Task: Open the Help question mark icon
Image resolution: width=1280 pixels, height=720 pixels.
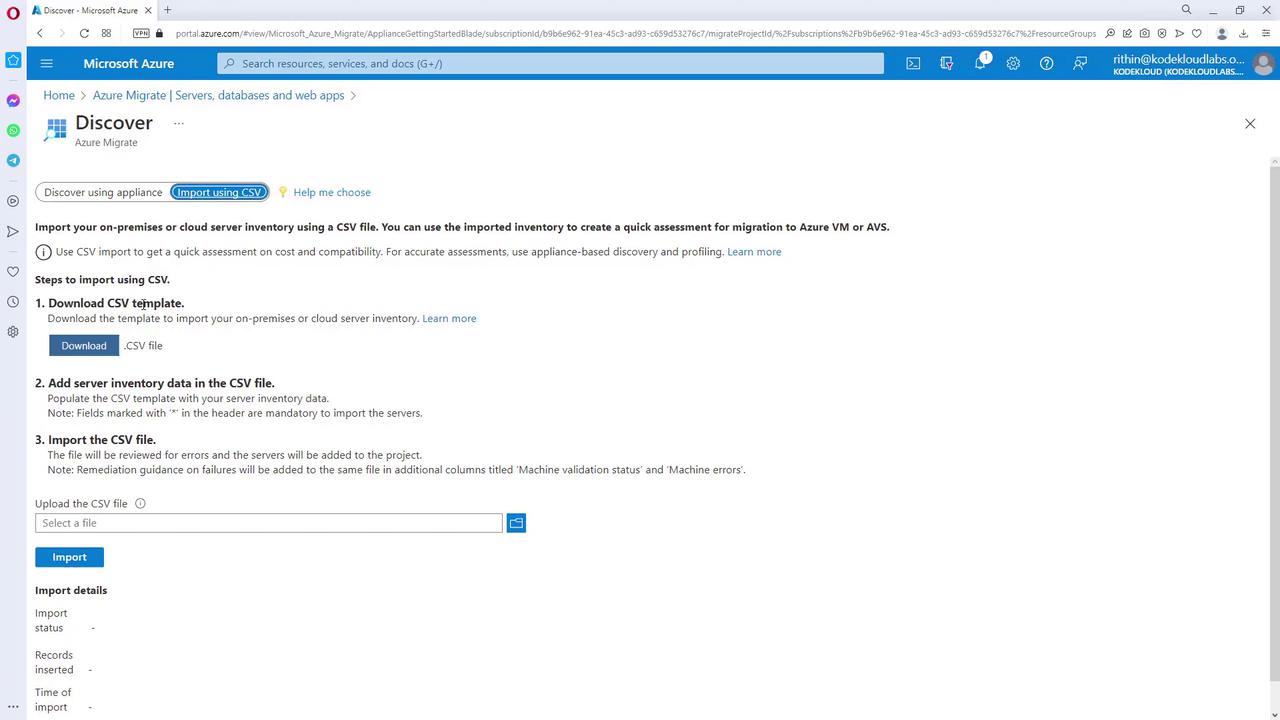Action: pyautogui.click(x=1046, y=63)
